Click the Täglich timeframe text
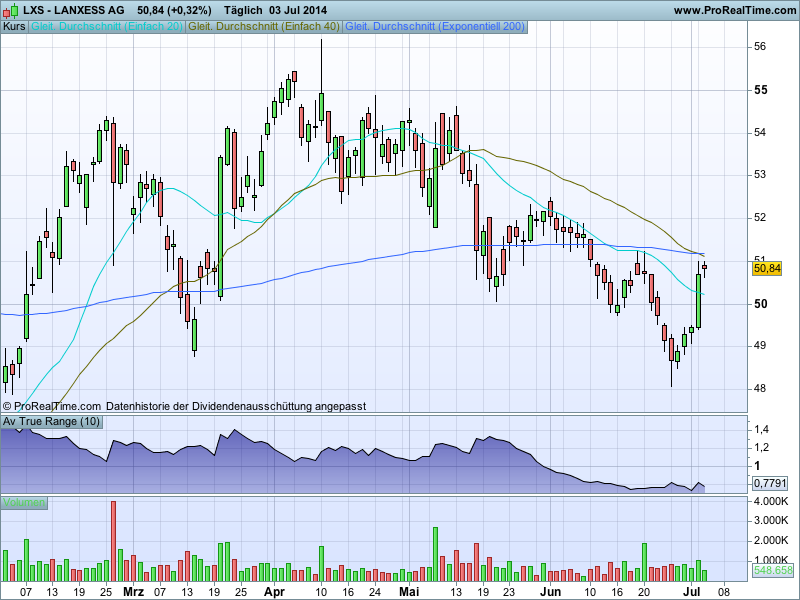Image resolution: width=800 pixels, height=600 pixels. pos(243,10)
